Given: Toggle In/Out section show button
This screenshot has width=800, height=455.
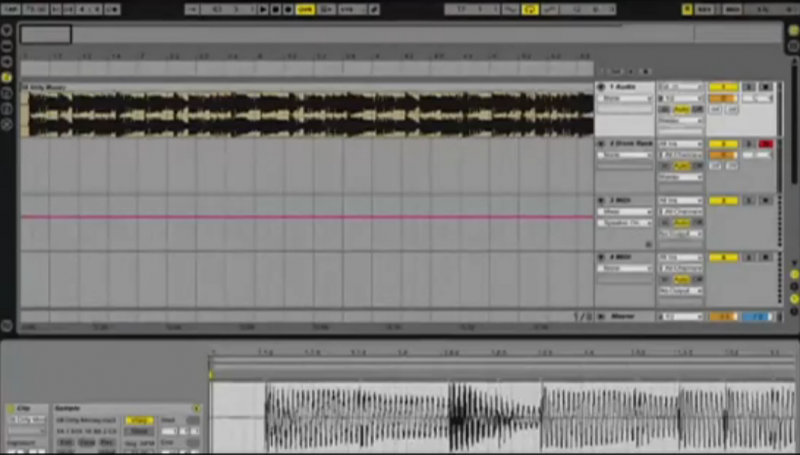Looking at the screenshot, I should click(794, 274).
